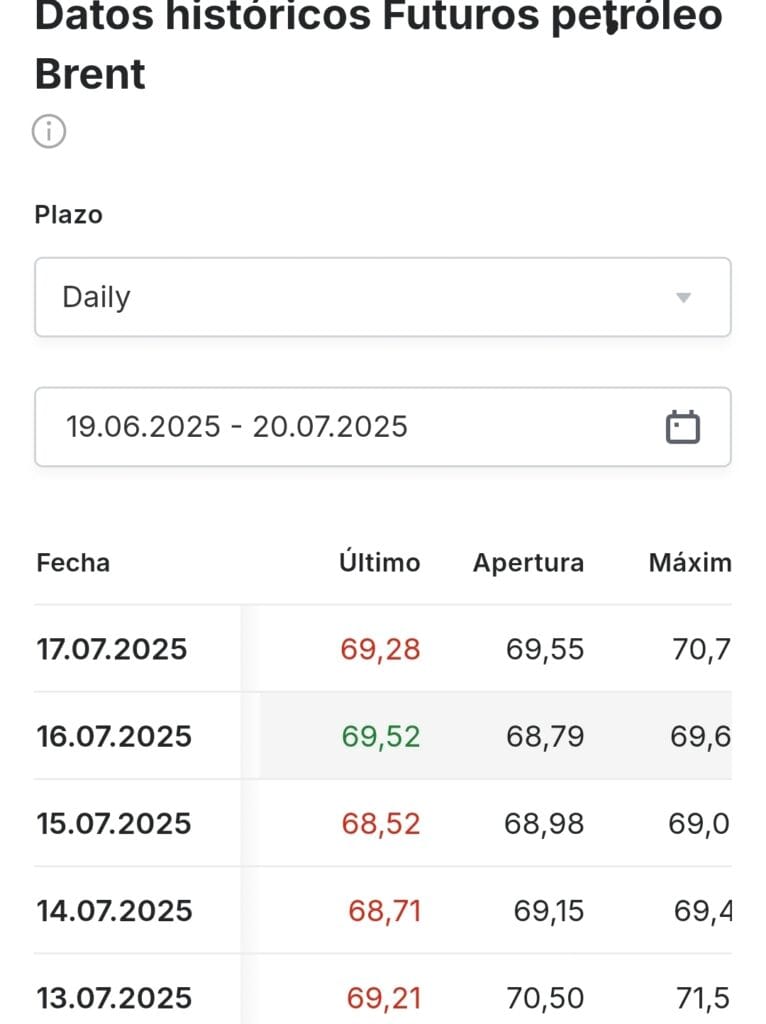Click the opening price 70,50
766x1024 pixels.
coord(548,998)
